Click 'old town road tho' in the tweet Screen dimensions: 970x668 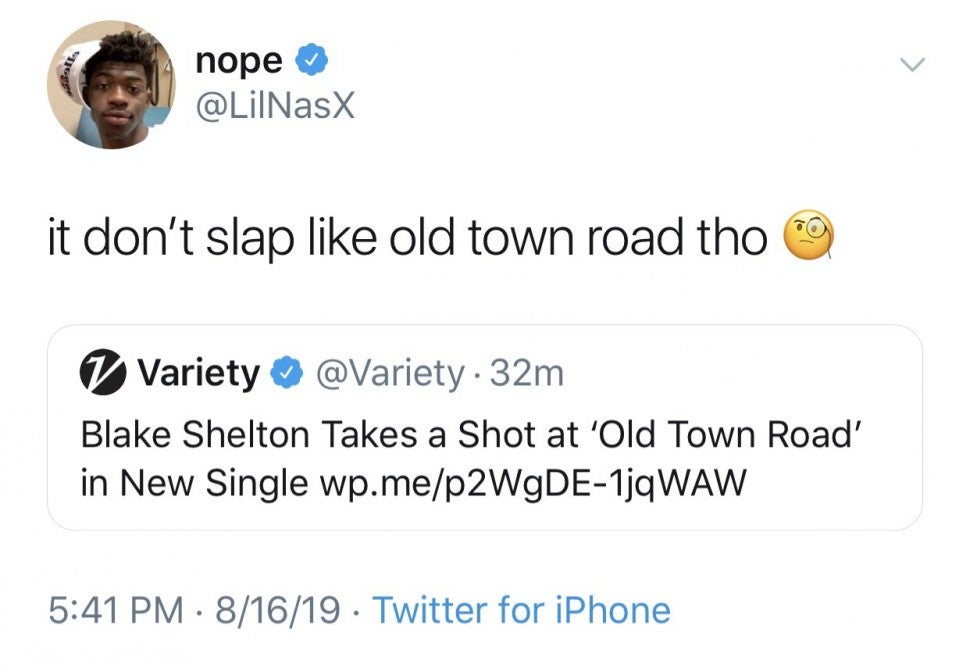click(594, 238)
